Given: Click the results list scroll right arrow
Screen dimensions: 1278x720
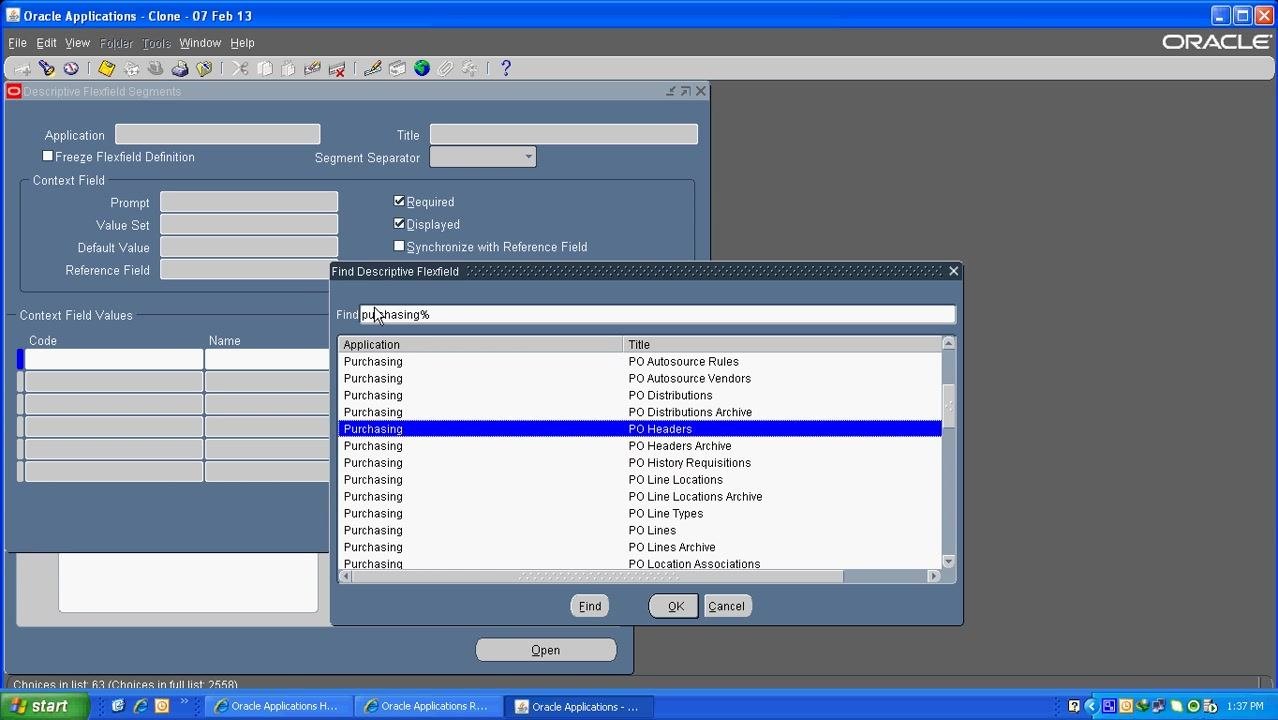Looking at the screenshot, I should pyautogui.click(x=934, y=576).
